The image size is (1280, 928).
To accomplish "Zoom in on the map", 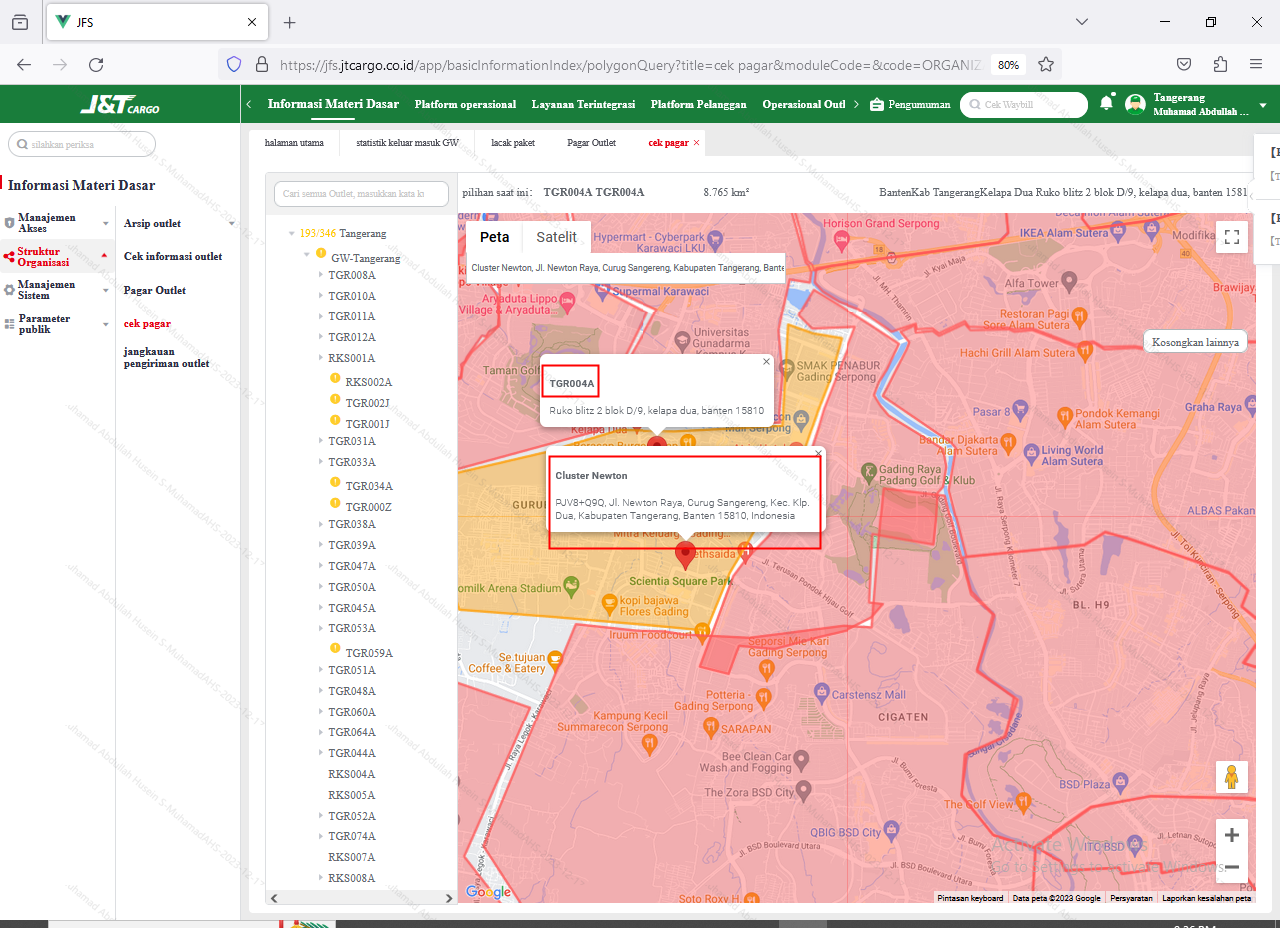I will pos(1232,835).
